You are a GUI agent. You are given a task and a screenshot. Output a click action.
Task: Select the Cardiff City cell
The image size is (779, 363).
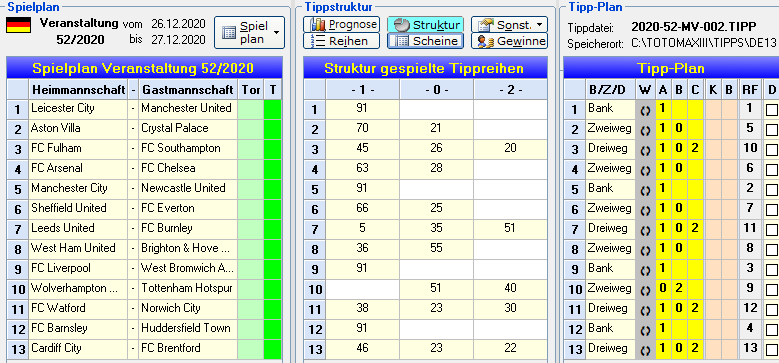click(78, 349)
